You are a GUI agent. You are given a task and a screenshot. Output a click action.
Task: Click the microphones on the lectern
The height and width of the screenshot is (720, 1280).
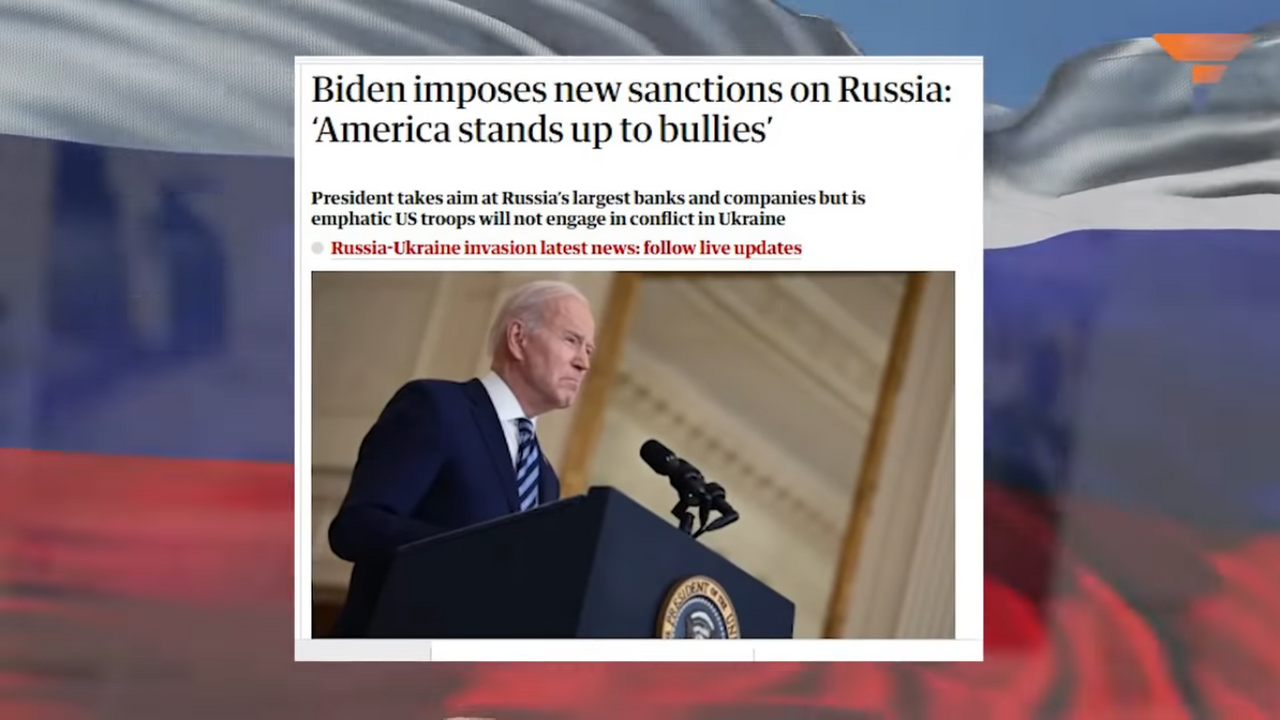click(689, 486)
